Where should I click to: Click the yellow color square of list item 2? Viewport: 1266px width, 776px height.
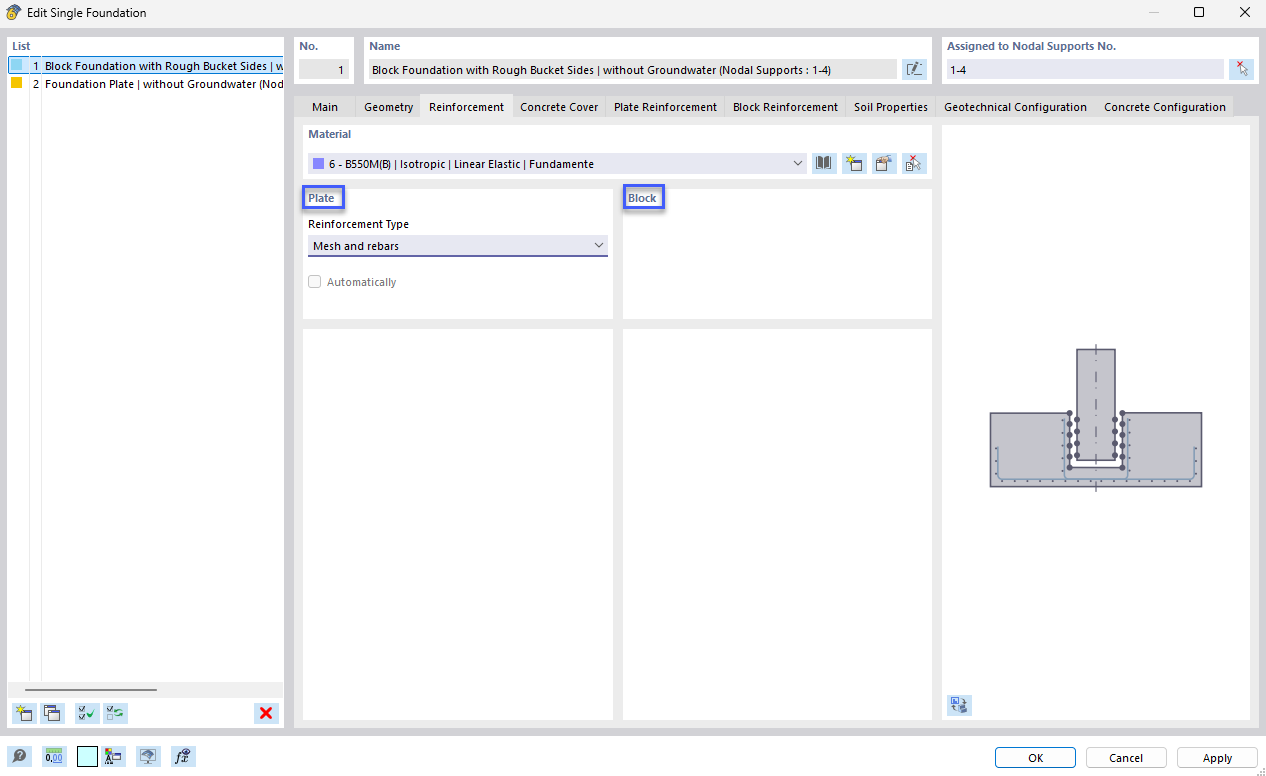click(16, 83)
